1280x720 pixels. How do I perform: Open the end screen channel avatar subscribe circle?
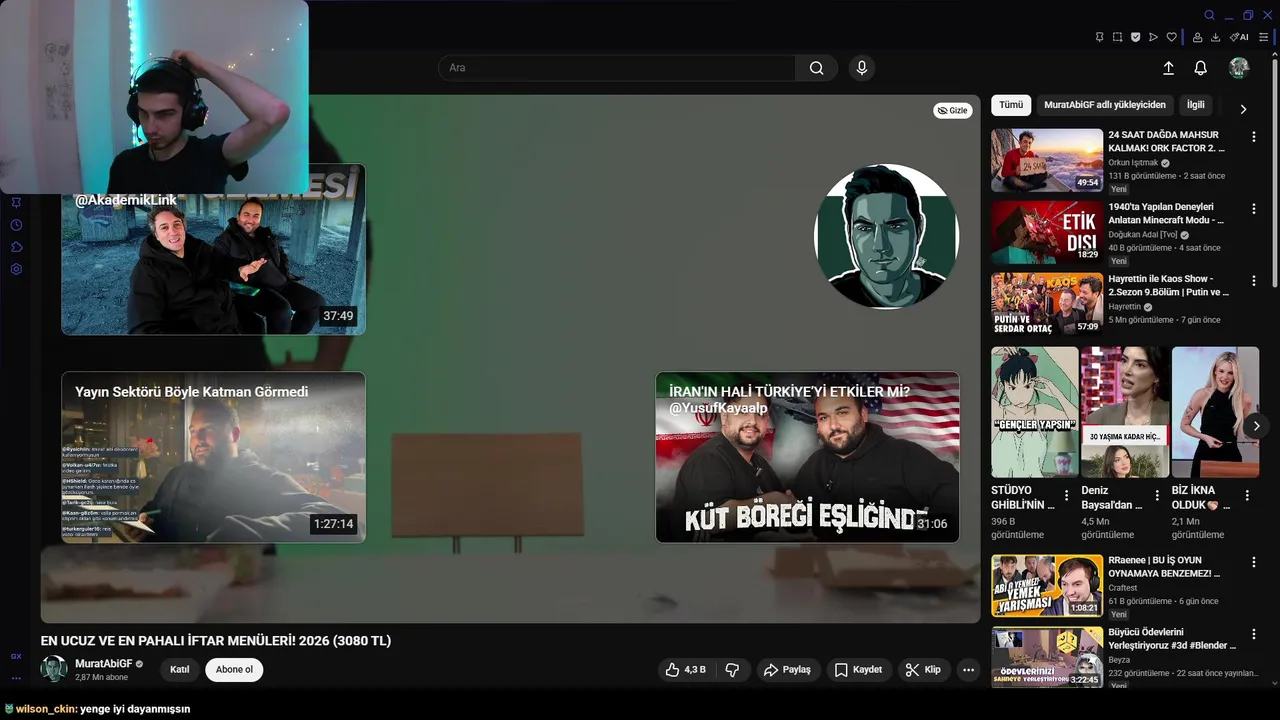887,237
